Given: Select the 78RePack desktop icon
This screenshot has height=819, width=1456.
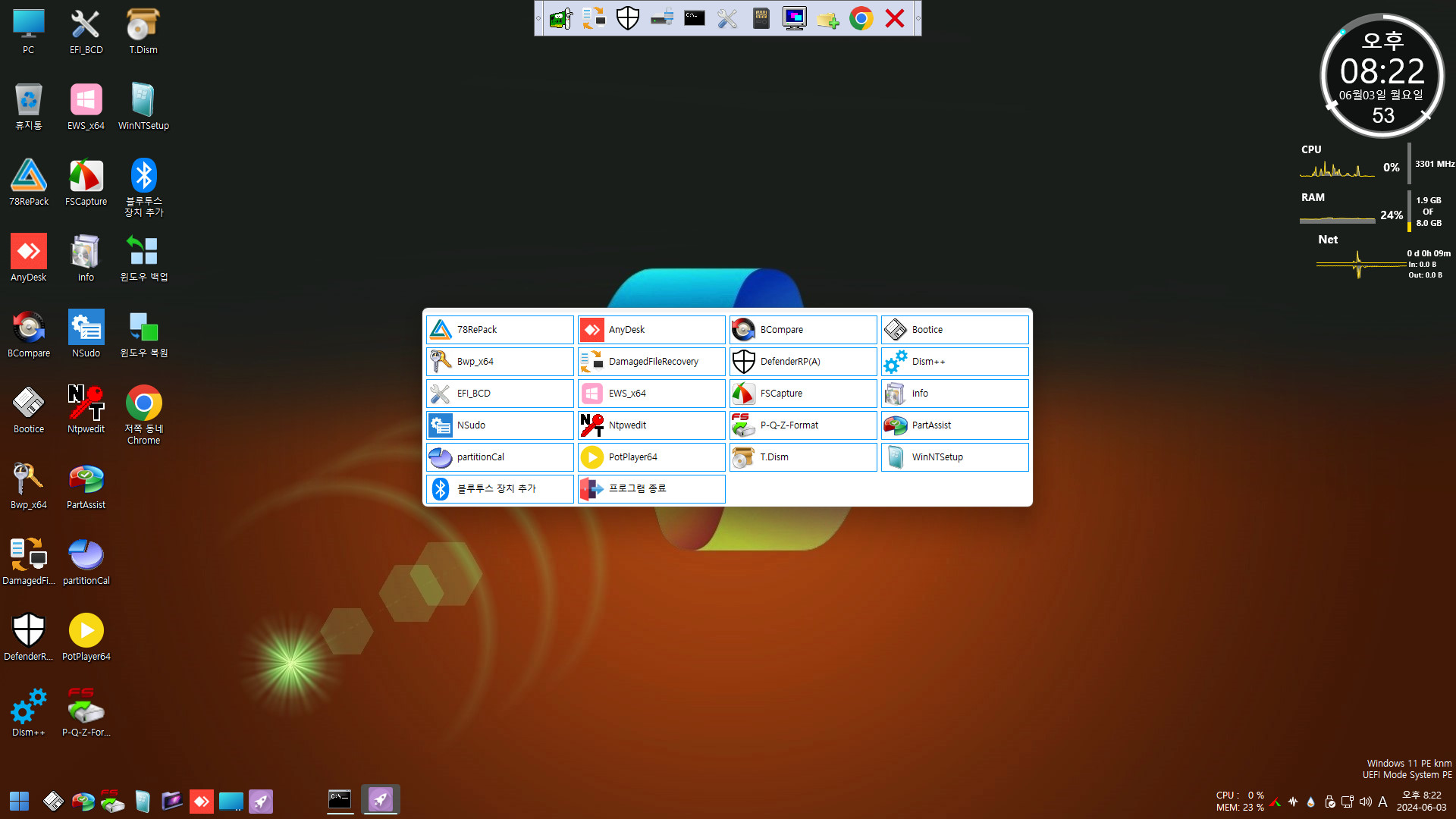Looking at the screenshot, I should 29,183.
